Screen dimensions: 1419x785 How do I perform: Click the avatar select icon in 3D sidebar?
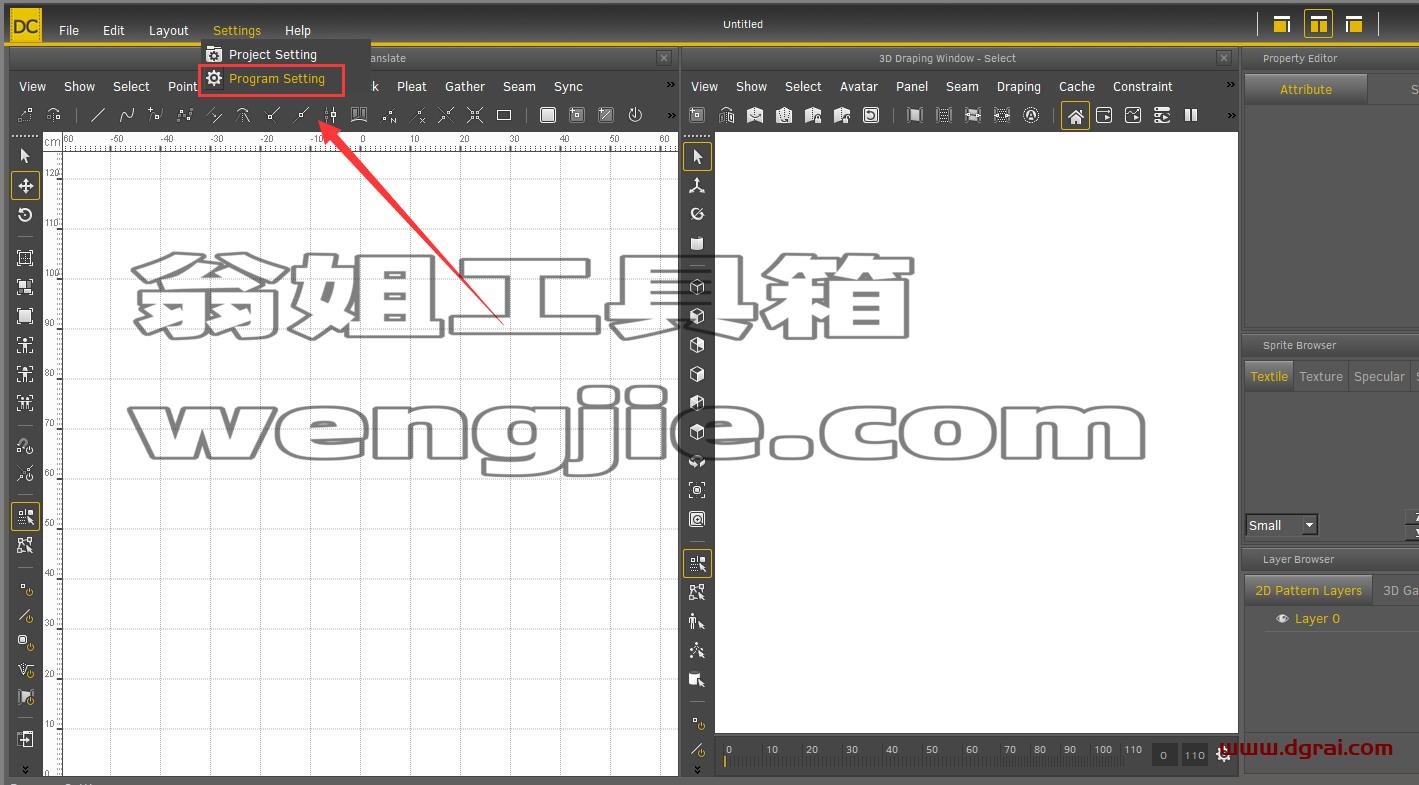[697, 622]
